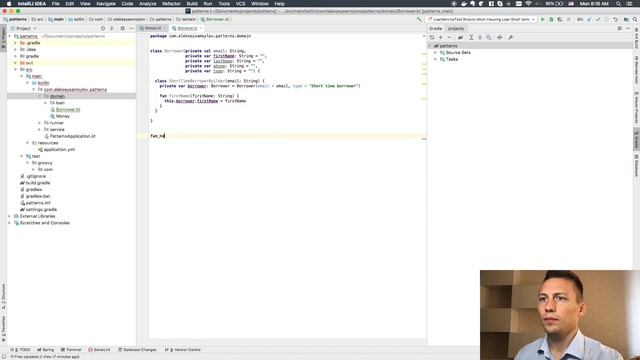Image resolution: width=640 pixels, height=360 pixels.
Task: Open Spring tool window button
Action: point(46,350)
